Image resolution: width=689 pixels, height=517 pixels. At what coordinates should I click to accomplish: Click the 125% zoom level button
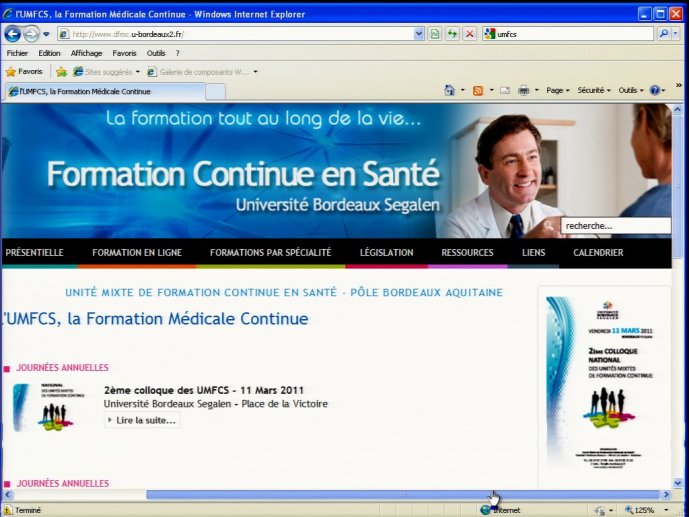click(x=640, y=510)
